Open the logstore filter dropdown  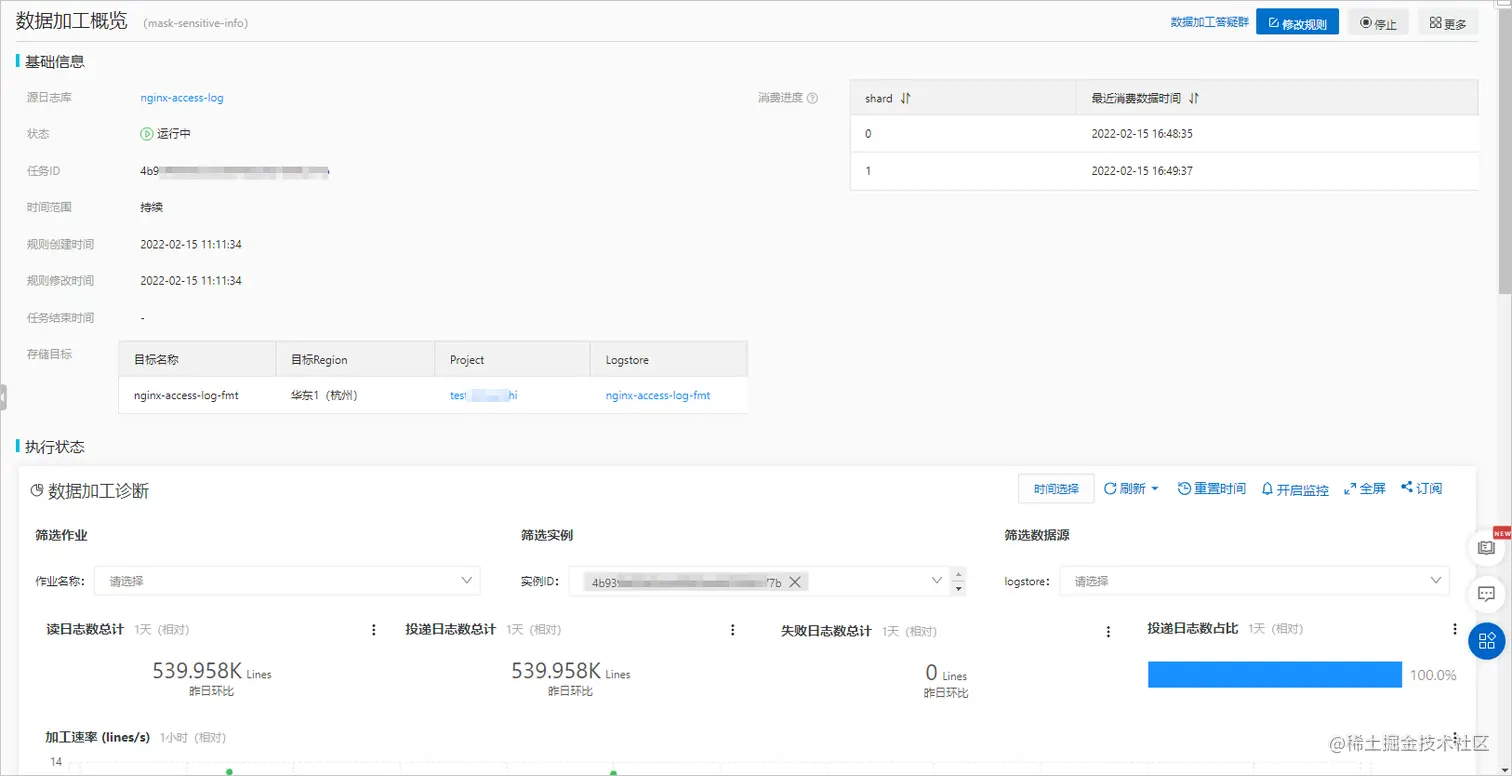1254,581
